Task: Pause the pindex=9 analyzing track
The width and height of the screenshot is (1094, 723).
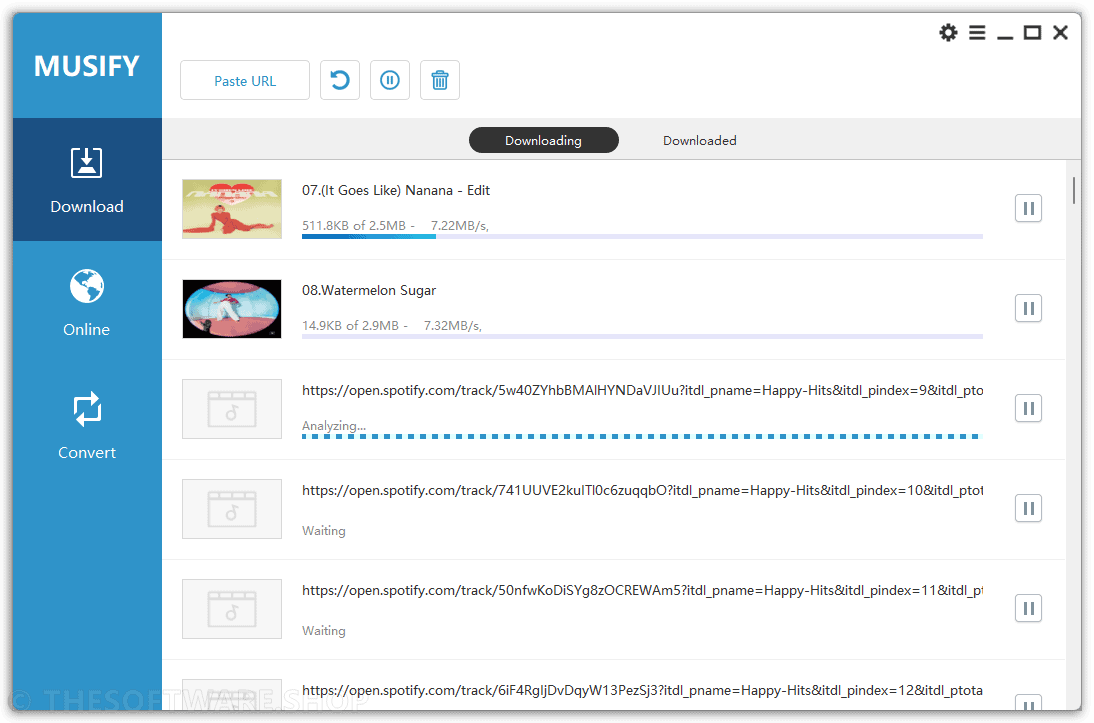Action: (x=1028, y=408)
